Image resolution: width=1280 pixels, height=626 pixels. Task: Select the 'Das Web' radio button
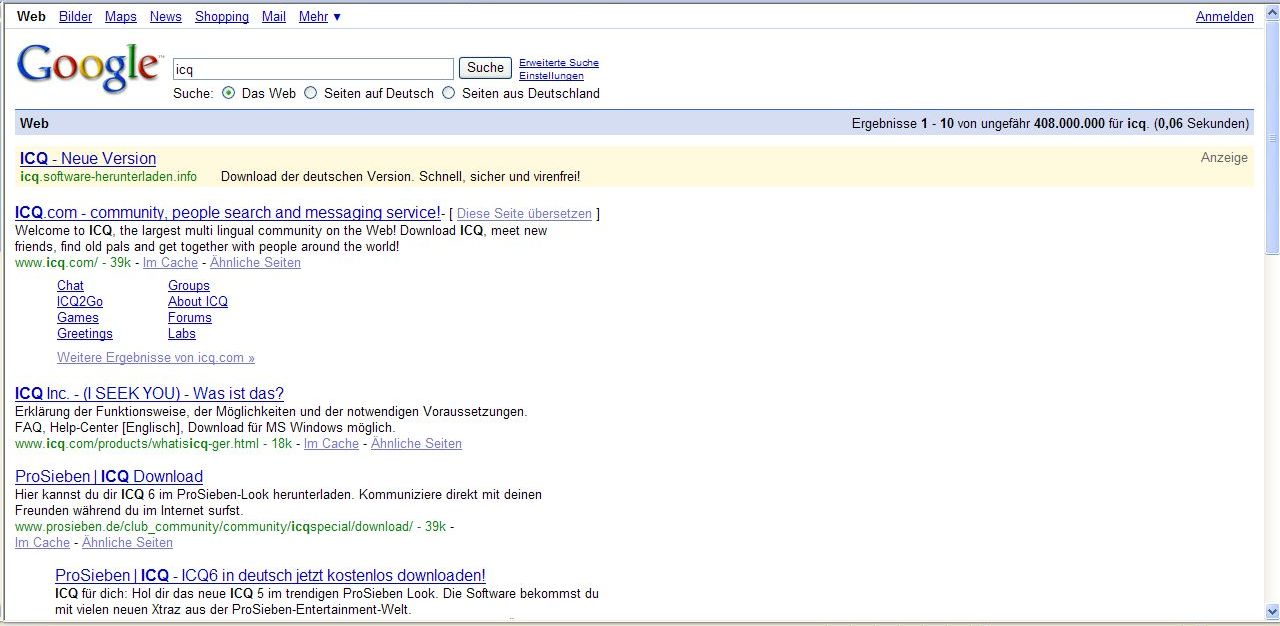point(229,93)
